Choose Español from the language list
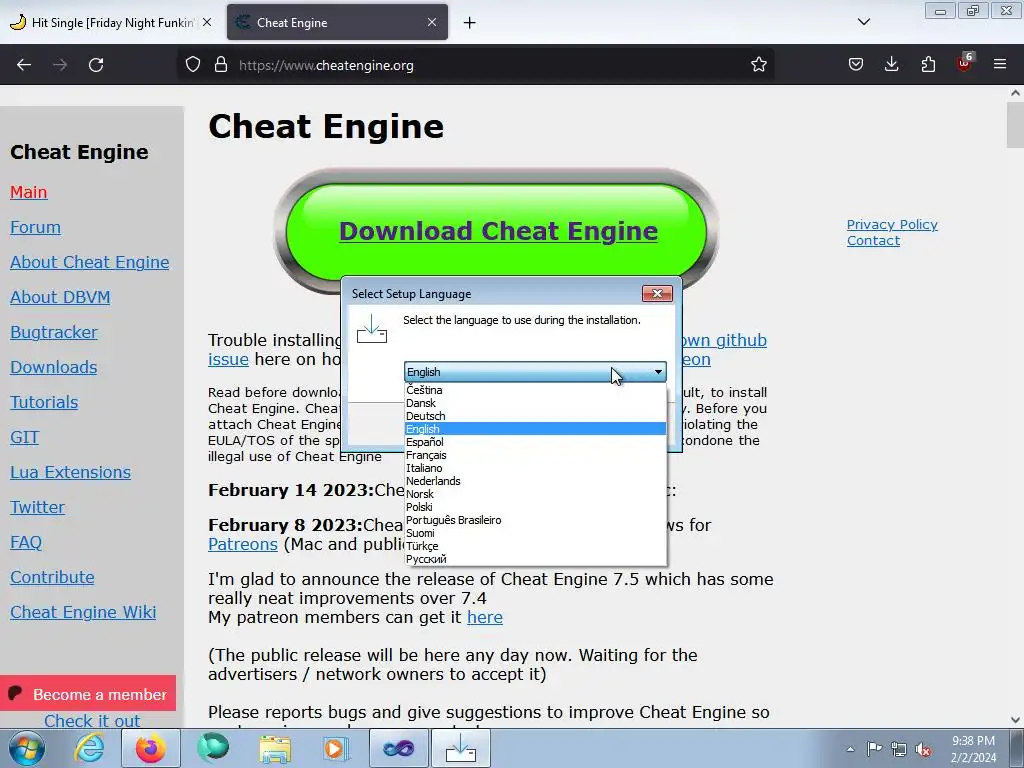1024x768 pixels. coord(536,442)
